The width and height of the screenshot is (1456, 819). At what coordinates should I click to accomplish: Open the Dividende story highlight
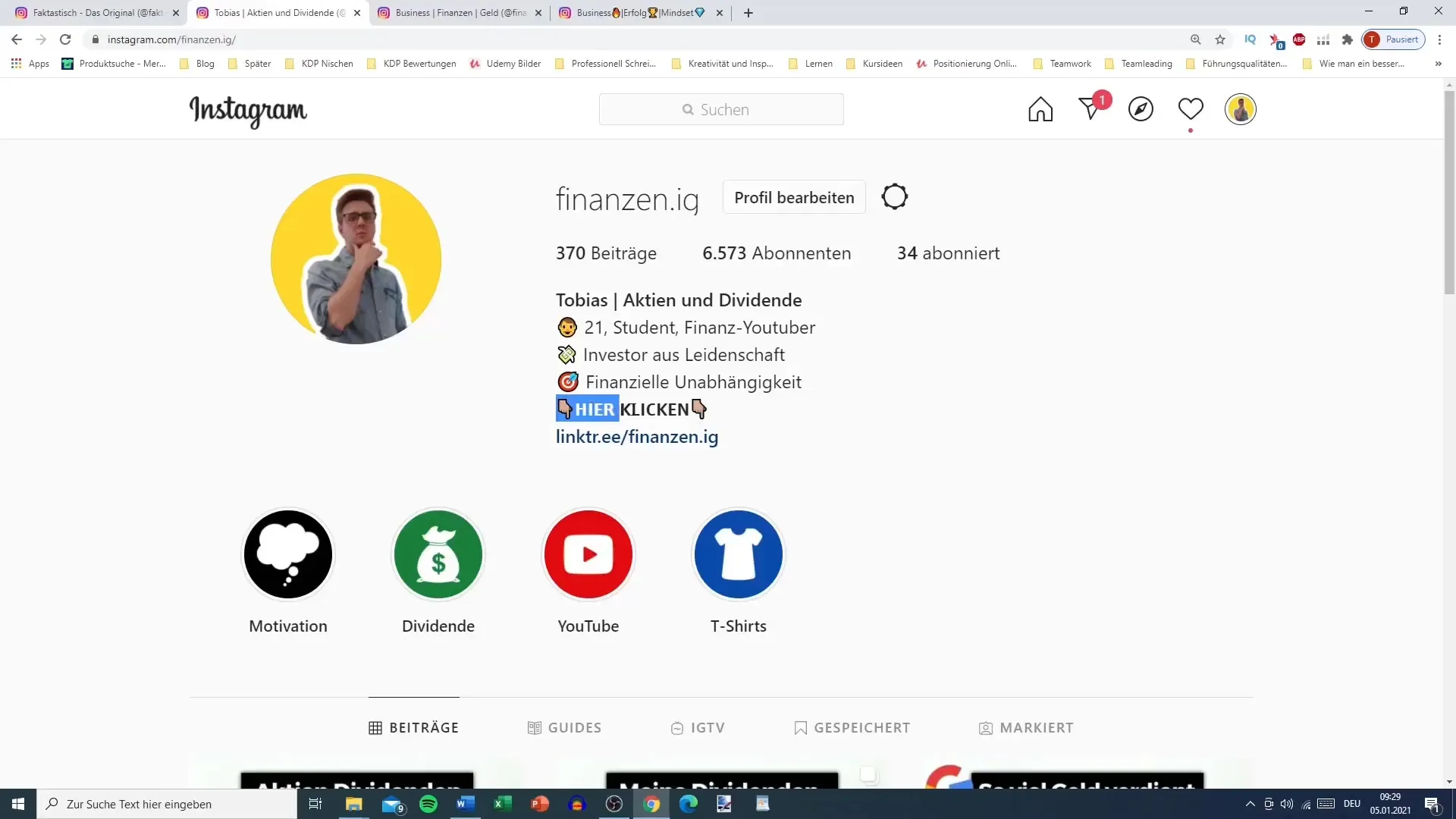(438, 554)
